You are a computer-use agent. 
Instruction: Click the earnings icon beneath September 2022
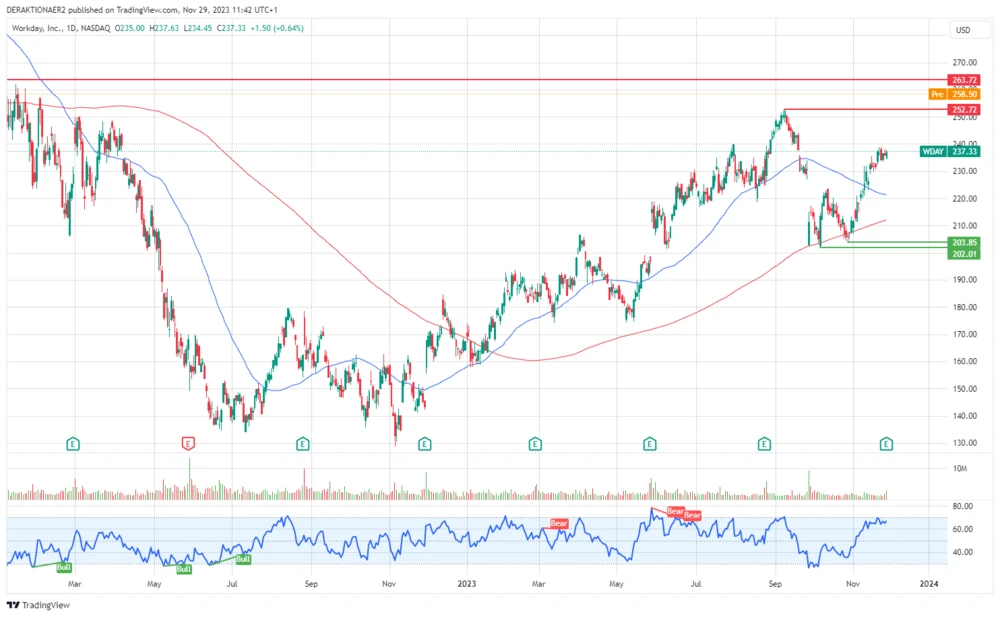302,443
